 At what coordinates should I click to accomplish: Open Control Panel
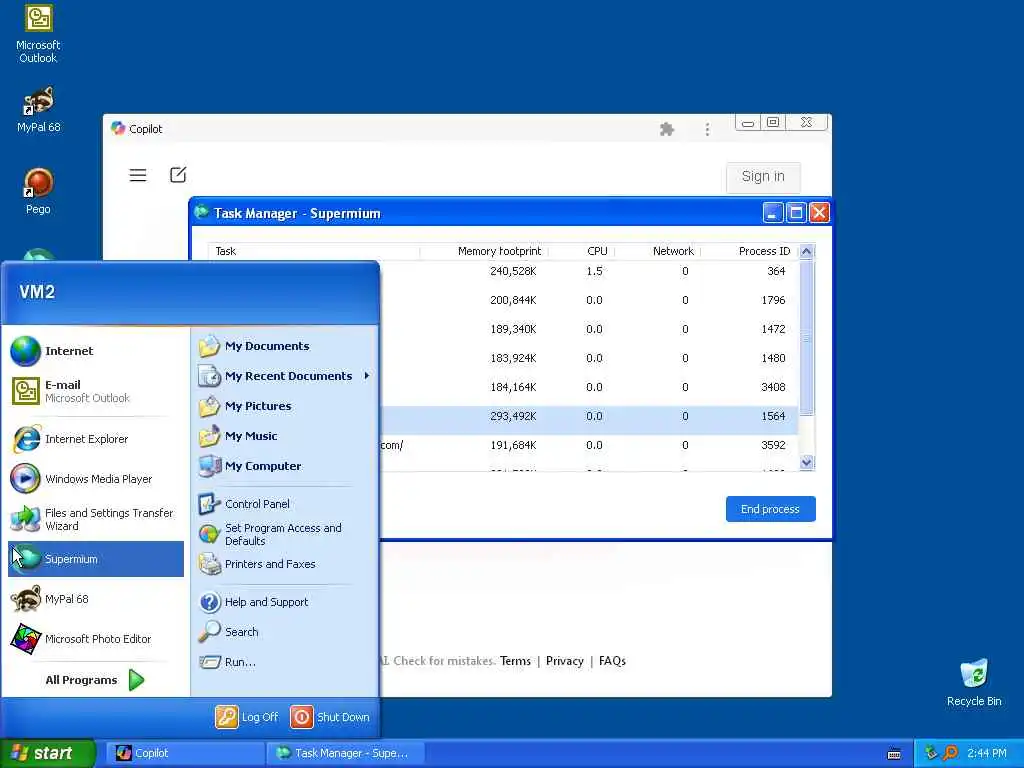[285, 504]
